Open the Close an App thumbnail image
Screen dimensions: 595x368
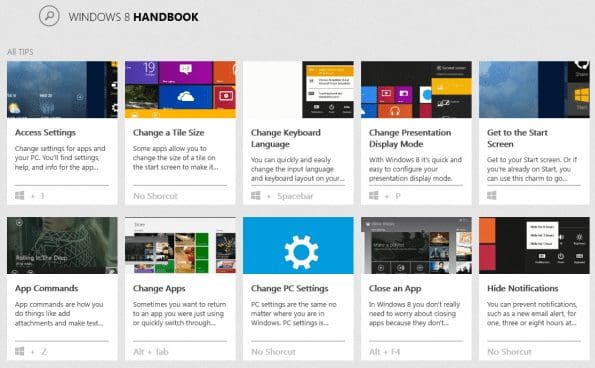(x=416, y=245)
